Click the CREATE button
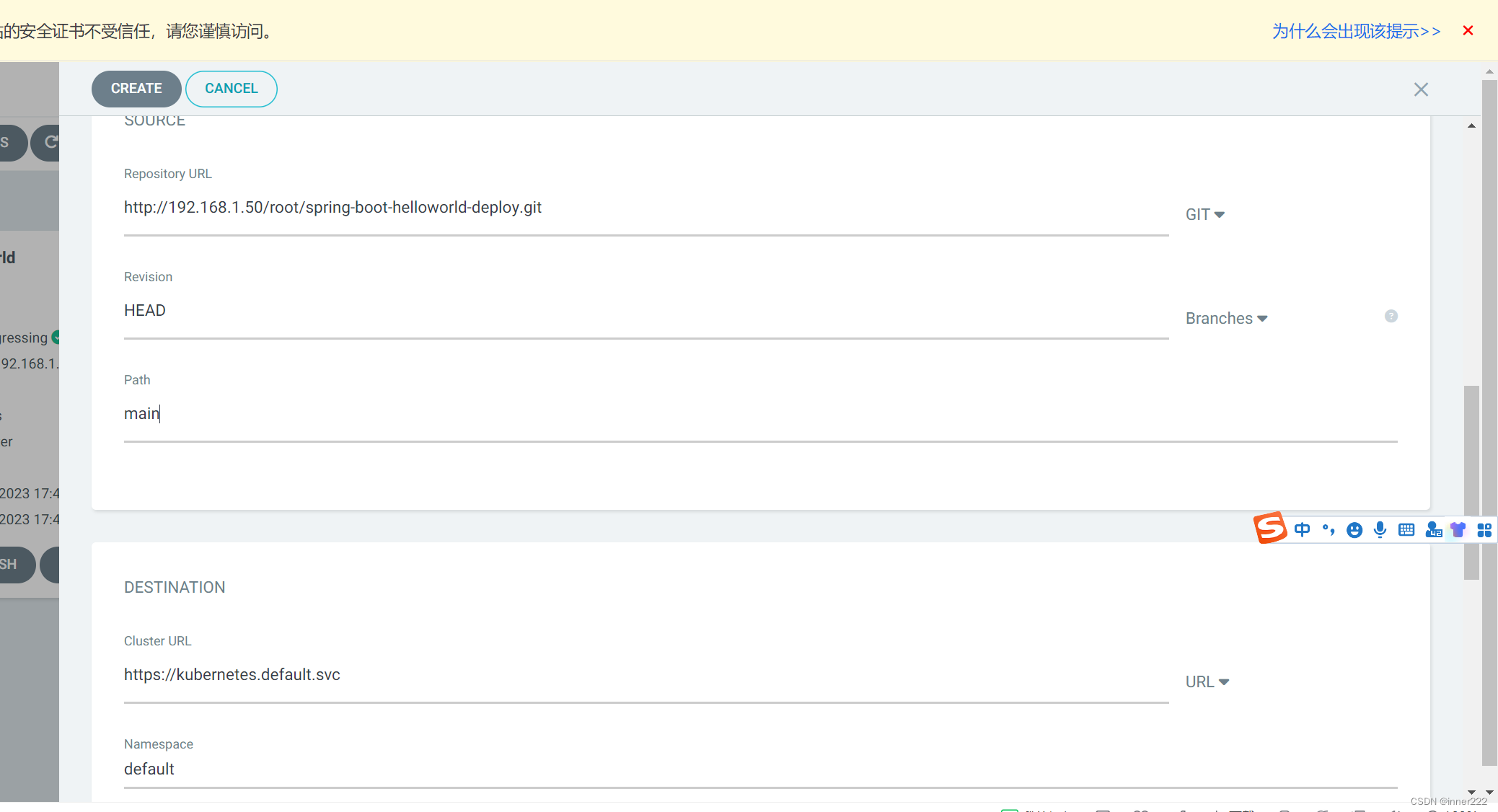Viewport: 1498px width, 812px height. pos(136,89)
